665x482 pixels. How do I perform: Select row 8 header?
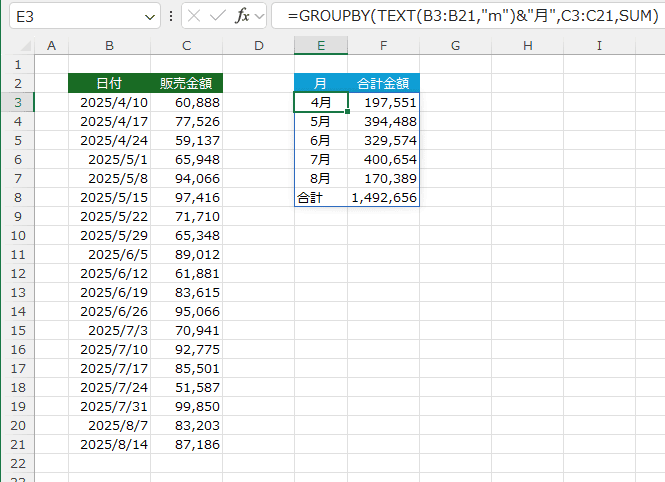pos(18,198)
